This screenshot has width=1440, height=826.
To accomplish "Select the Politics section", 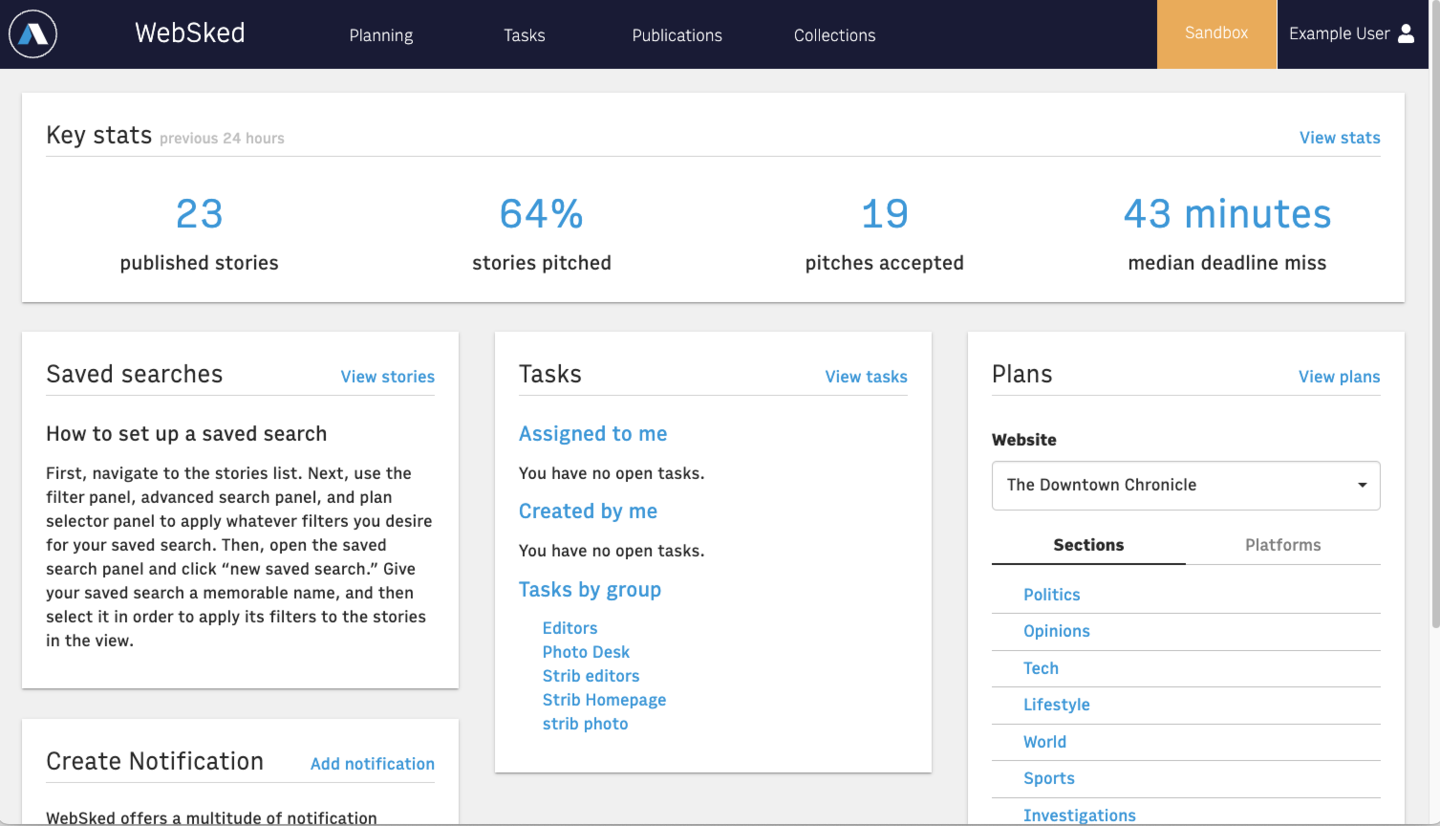I will pyautogui.click(x=1051, y=594).
